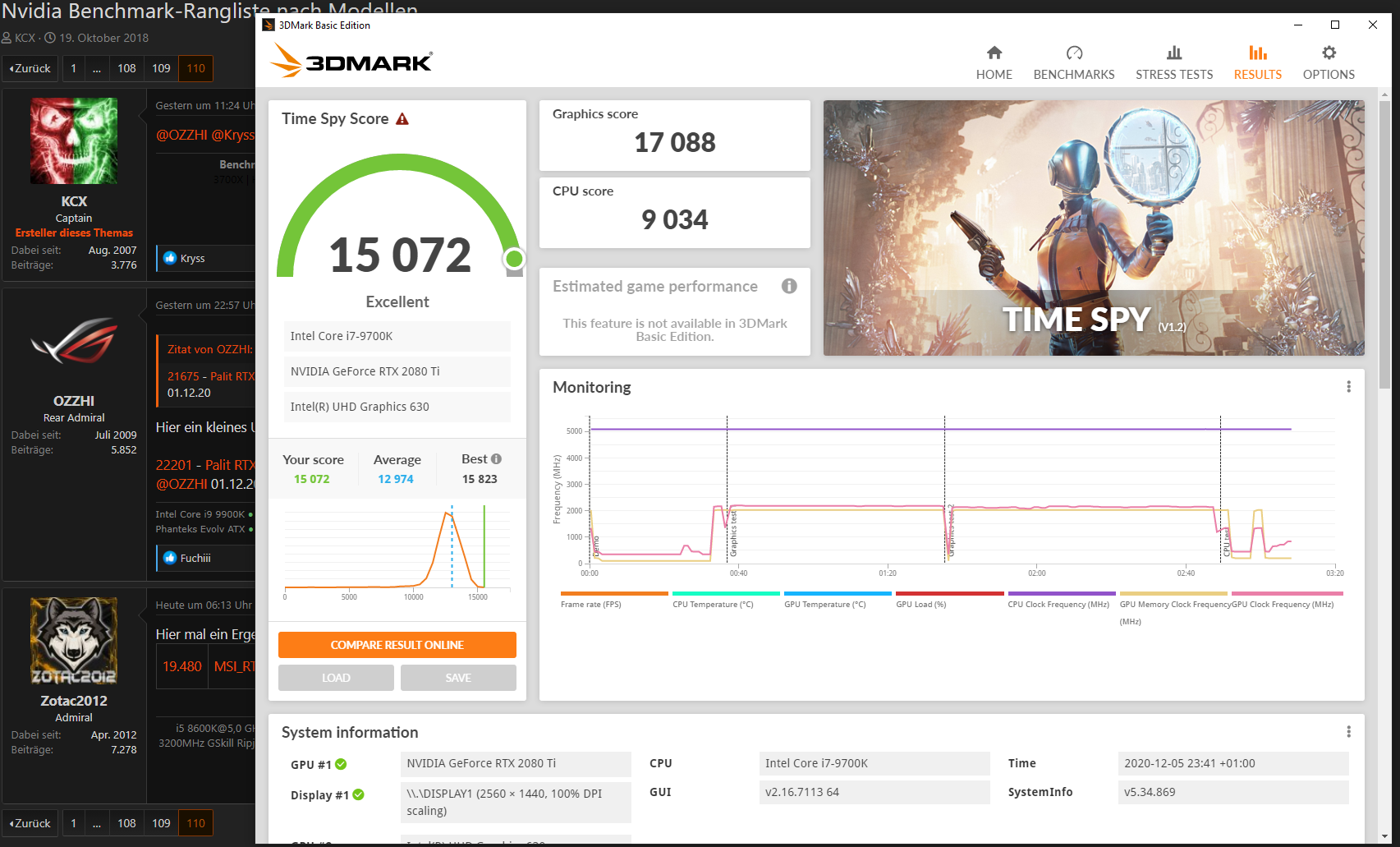This screenshot has height=847, width=1400.
Task: Click the SAVE button
Action: 458,678
